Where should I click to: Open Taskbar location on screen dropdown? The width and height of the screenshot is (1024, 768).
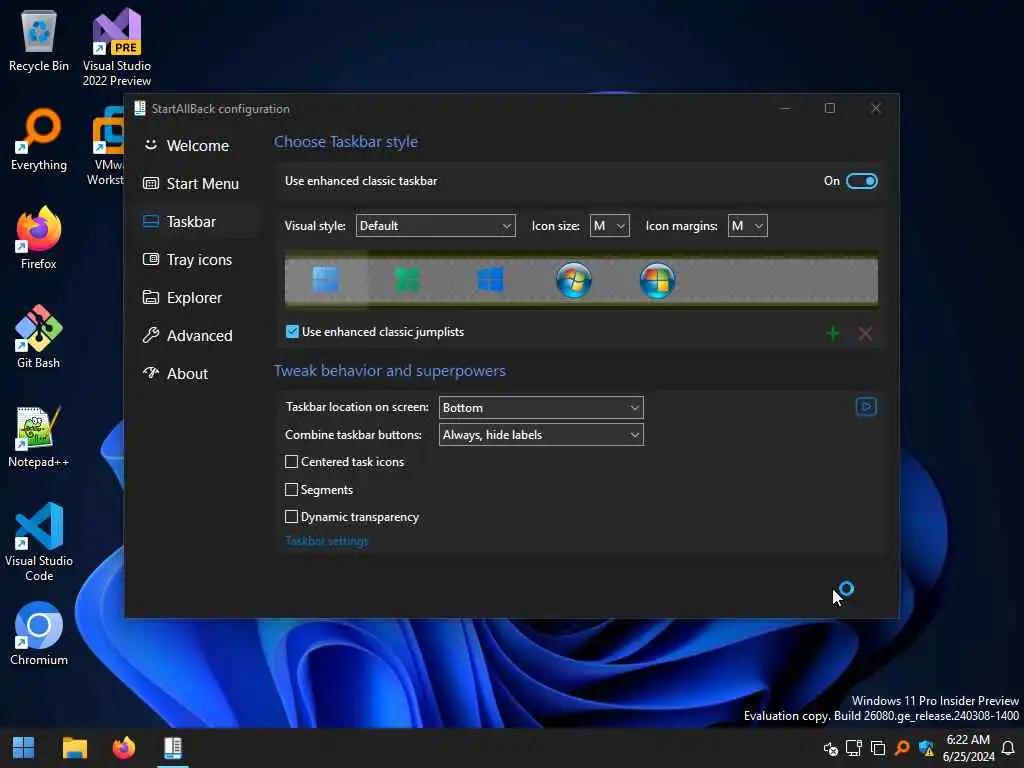(x=541, y=408)
